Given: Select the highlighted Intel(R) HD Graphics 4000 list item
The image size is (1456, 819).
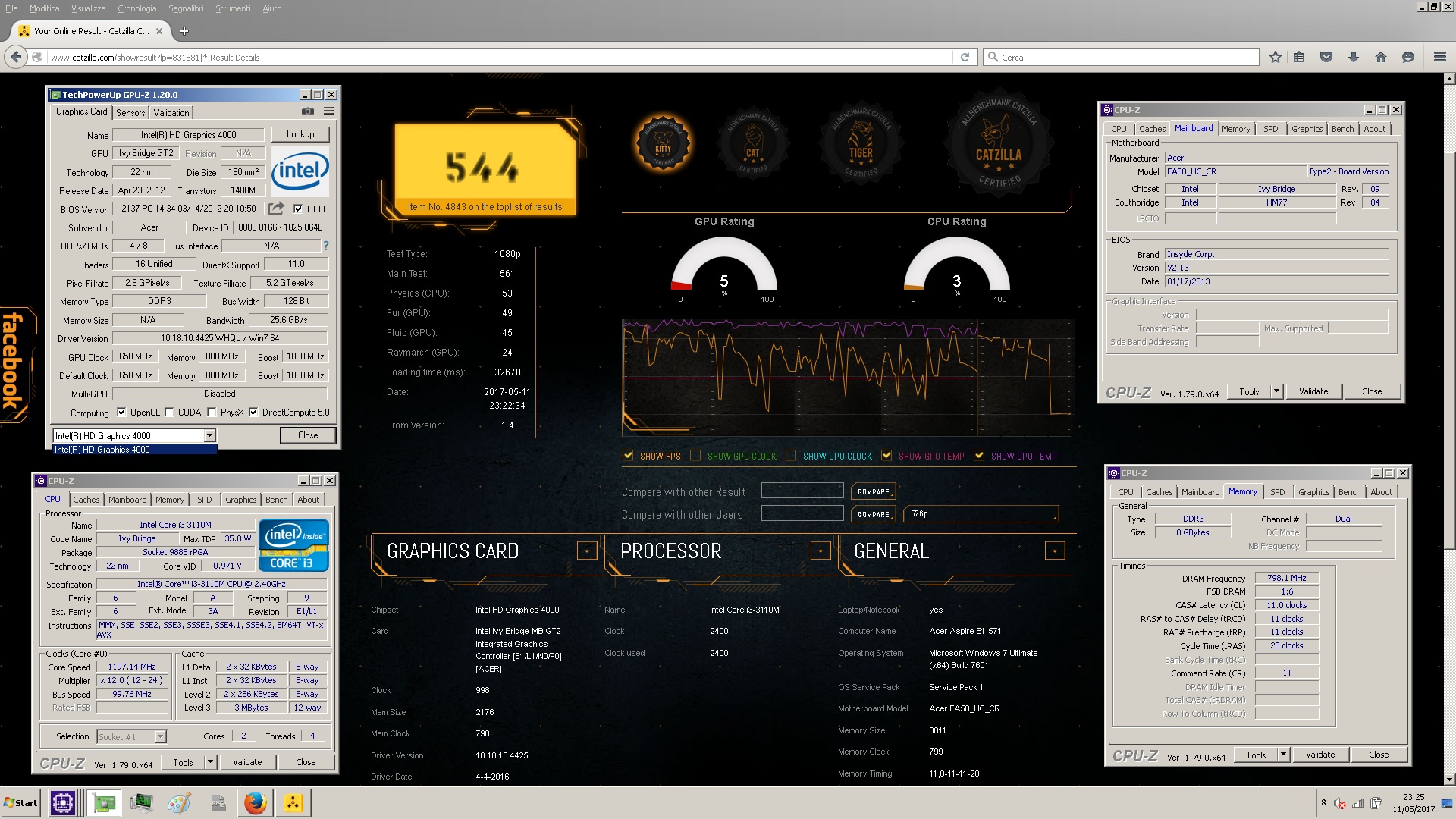Looking at the screenshot, I should coord(134,450).
